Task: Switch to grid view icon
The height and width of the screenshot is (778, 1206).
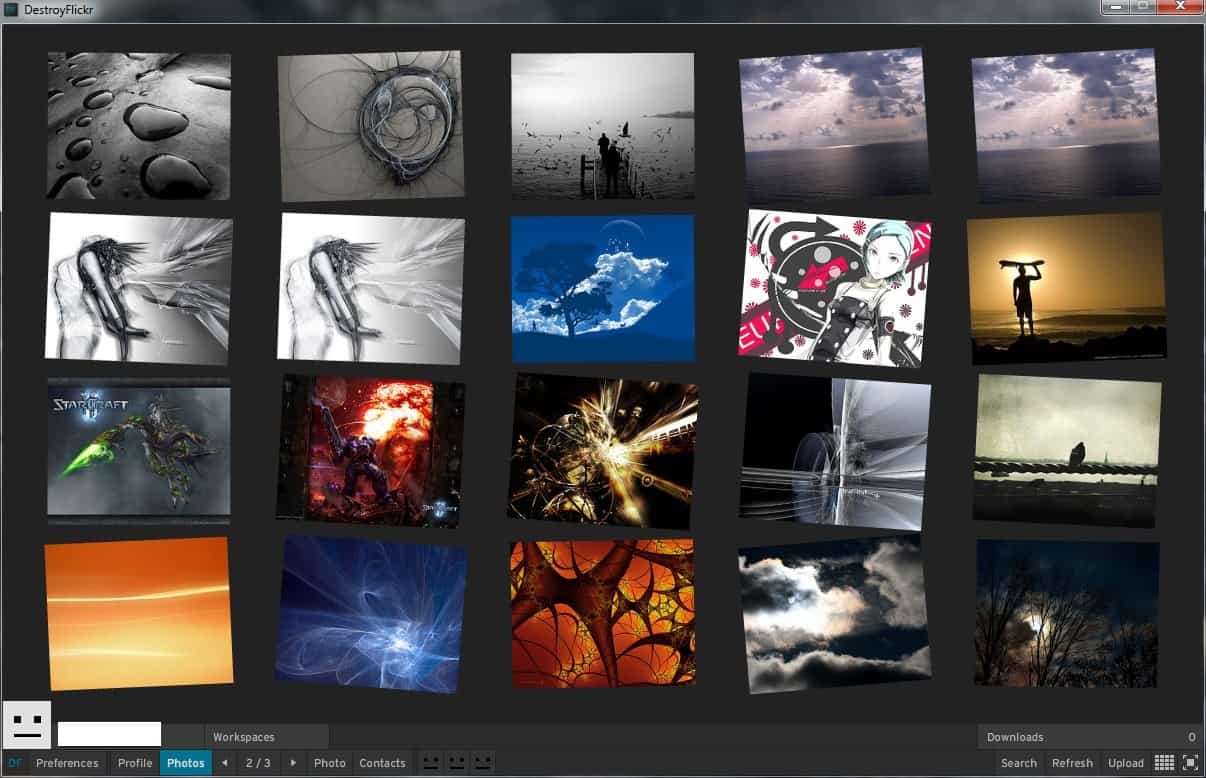Action: coord(1164,763)
